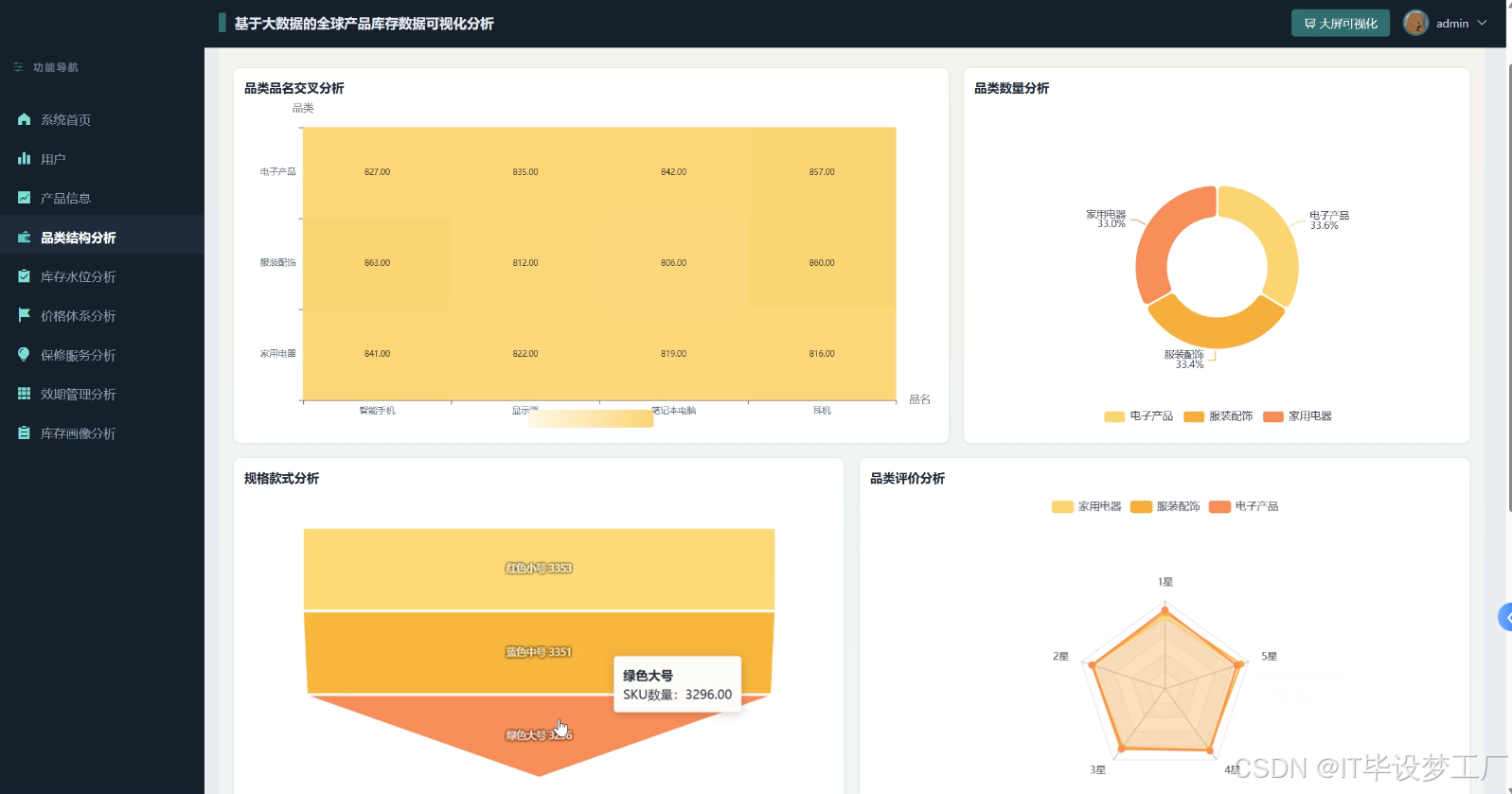The height and width of the screenshot is (794, 1512).
Task: Click the 品类结构分析 wallet icon
Action: pyautogui.click(x=25, y=237)
